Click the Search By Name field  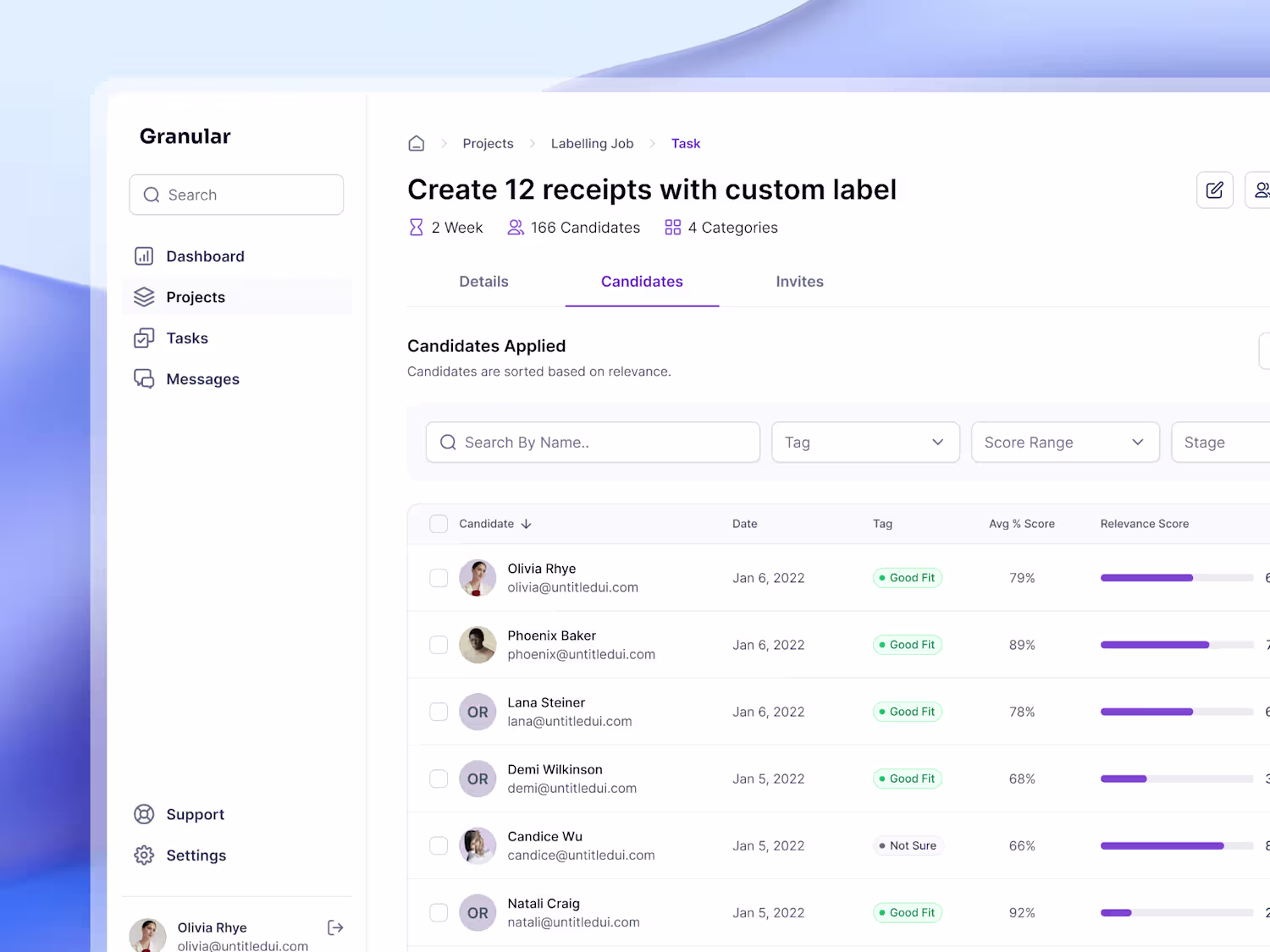[593, 443]
